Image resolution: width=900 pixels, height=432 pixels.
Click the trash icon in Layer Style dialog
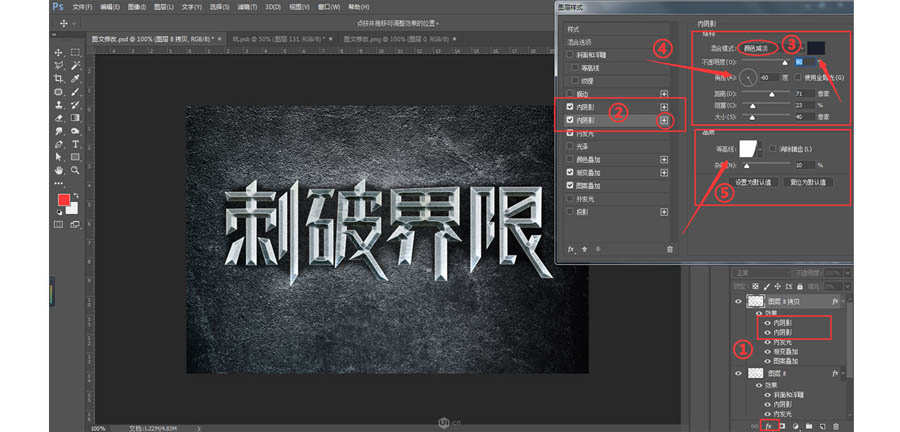click(669, 248)
